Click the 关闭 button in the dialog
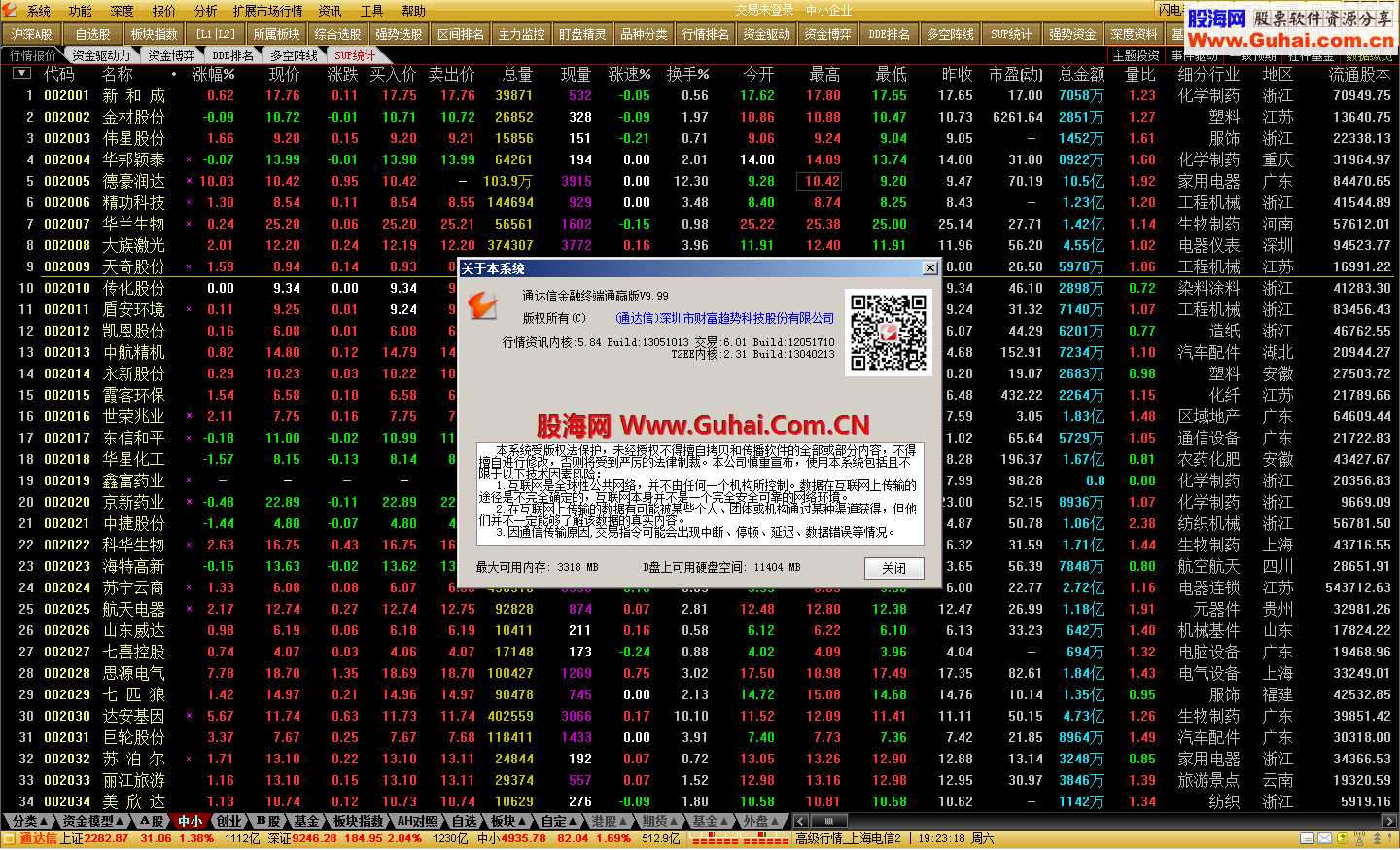Viewport: 1400px width, 850px height. coord(894,568)
